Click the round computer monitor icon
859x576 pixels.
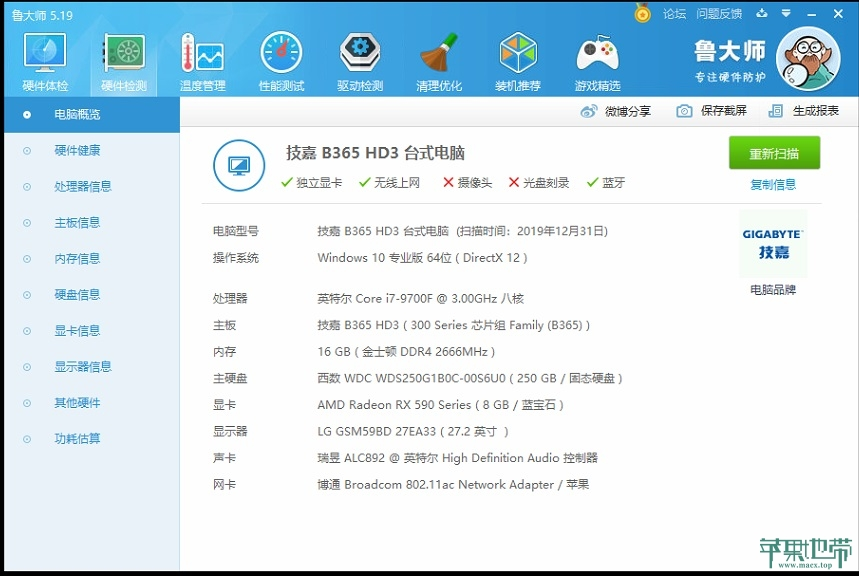239,165
